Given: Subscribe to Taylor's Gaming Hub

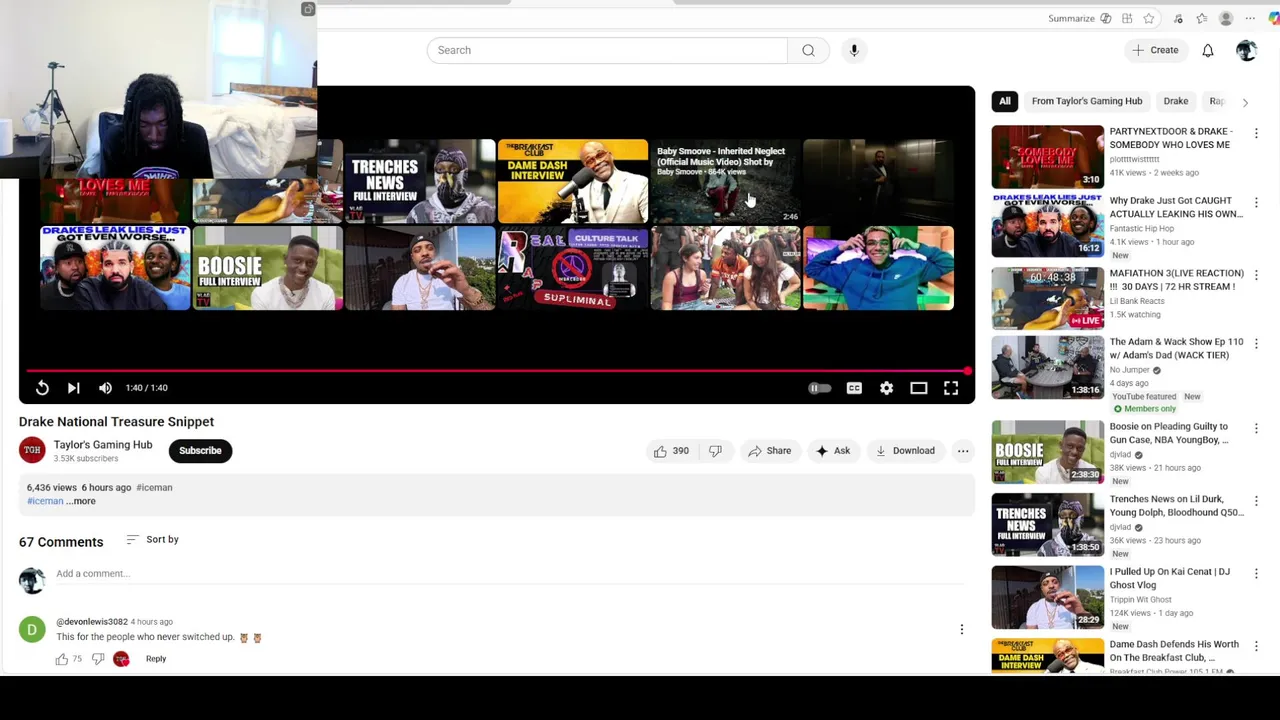Looking at the screenshot, I should tap(200, 451).
